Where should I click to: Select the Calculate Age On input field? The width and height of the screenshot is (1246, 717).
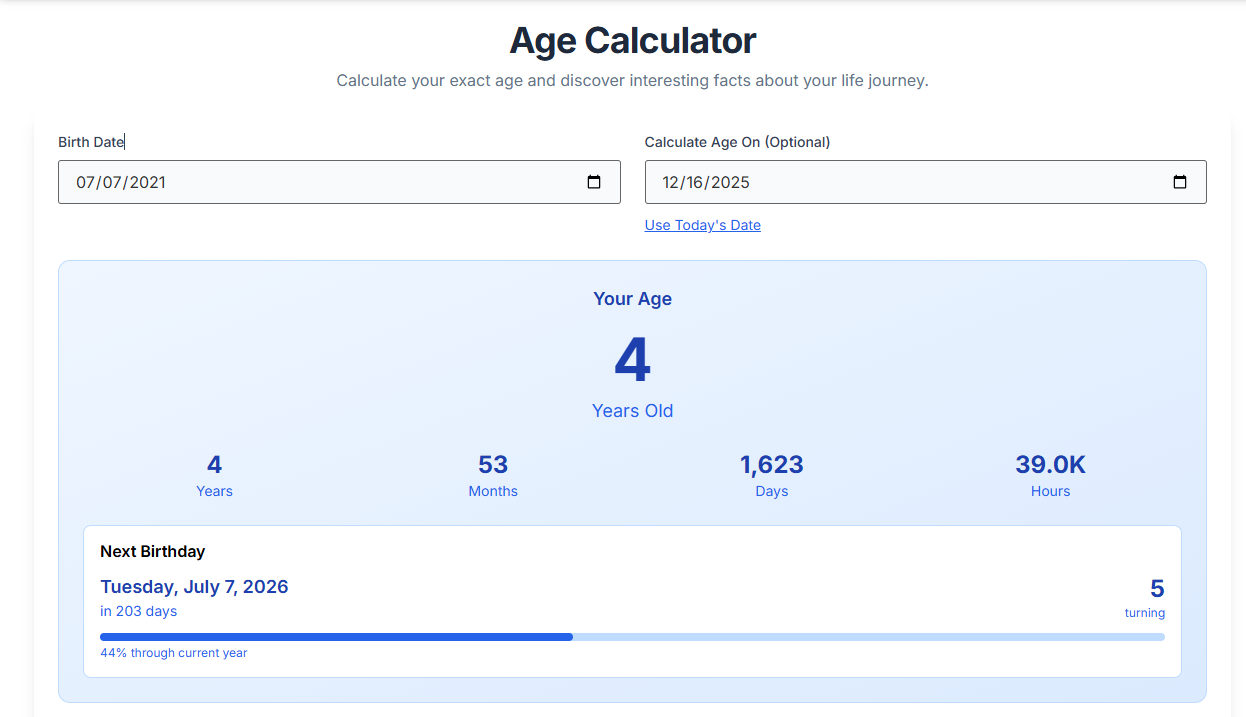click(900, 182)
